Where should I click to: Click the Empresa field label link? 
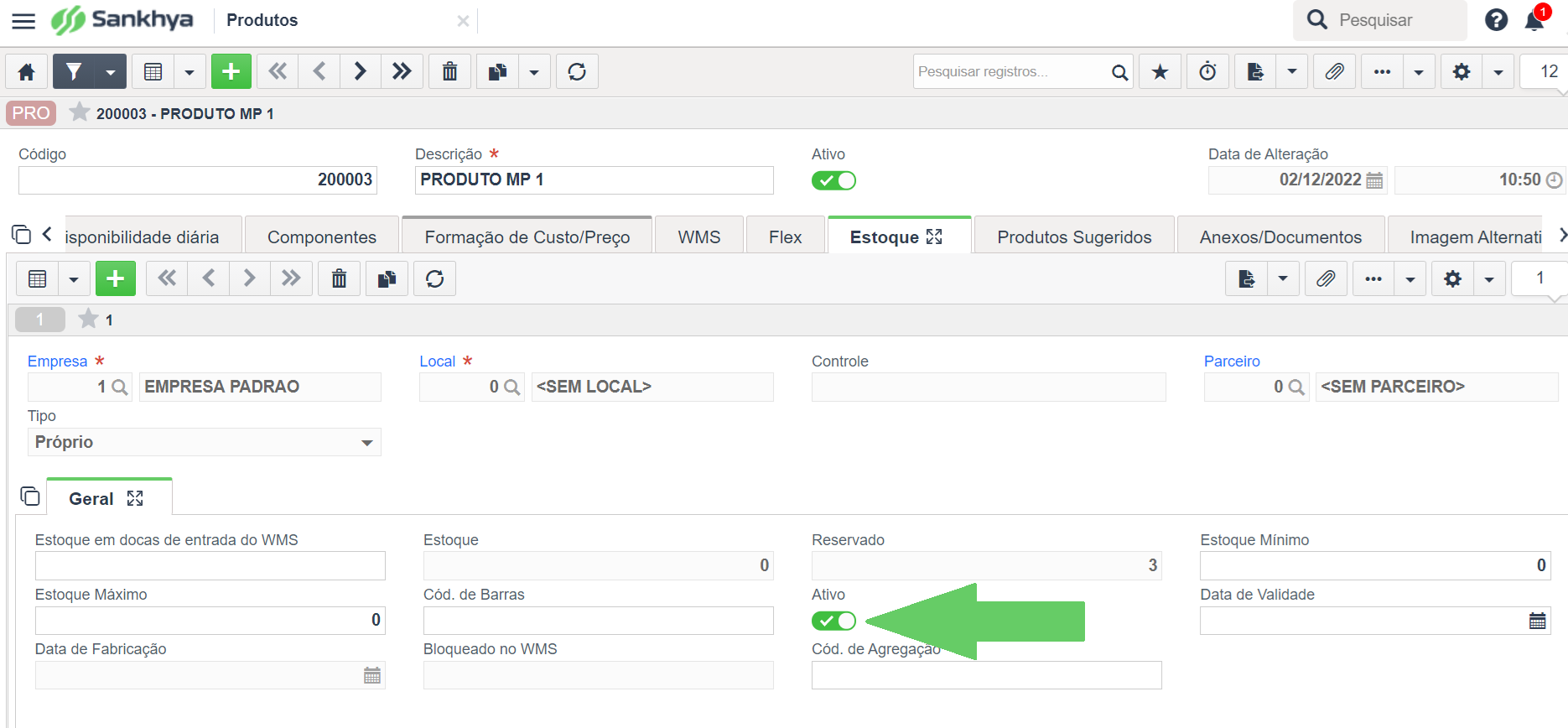tap(57, 361)
